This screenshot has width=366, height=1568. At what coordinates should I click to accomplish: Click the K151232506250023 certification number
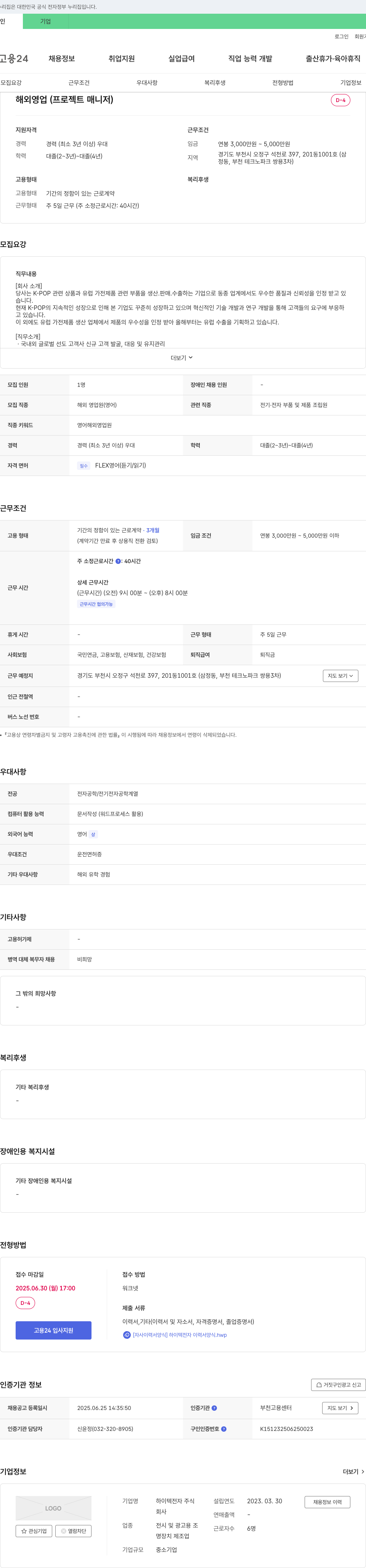(x=287, y=1429)
